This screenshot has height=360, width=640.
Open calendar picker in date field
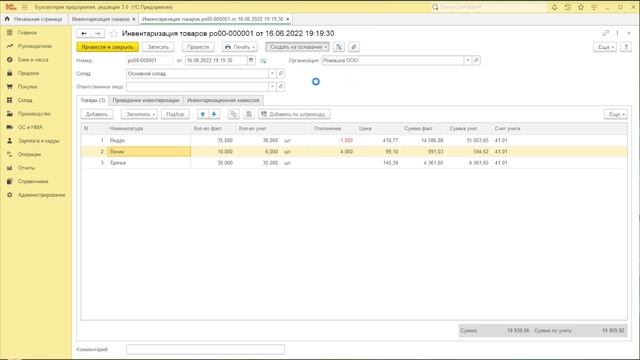coord(251,60)
